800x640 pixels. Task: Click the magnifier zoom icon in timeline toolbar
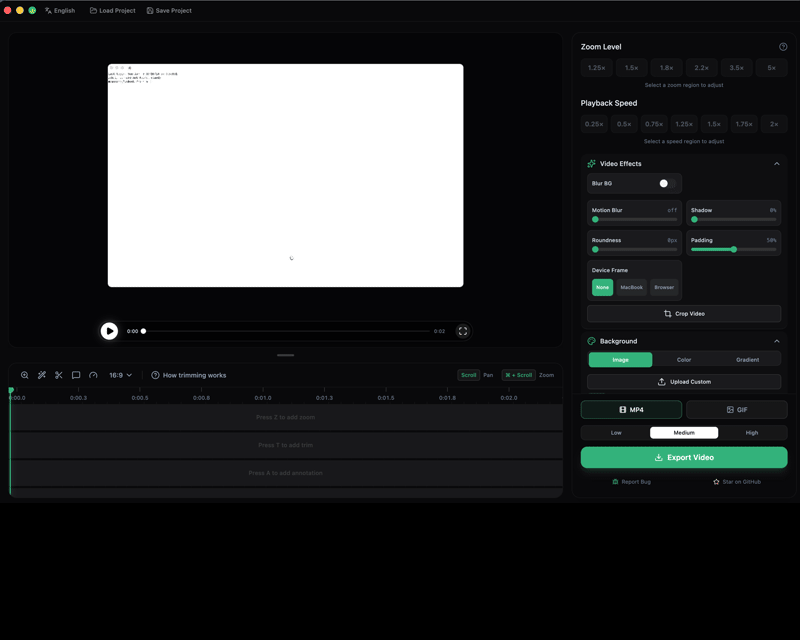pyautogui.click(x=23, y=375)
